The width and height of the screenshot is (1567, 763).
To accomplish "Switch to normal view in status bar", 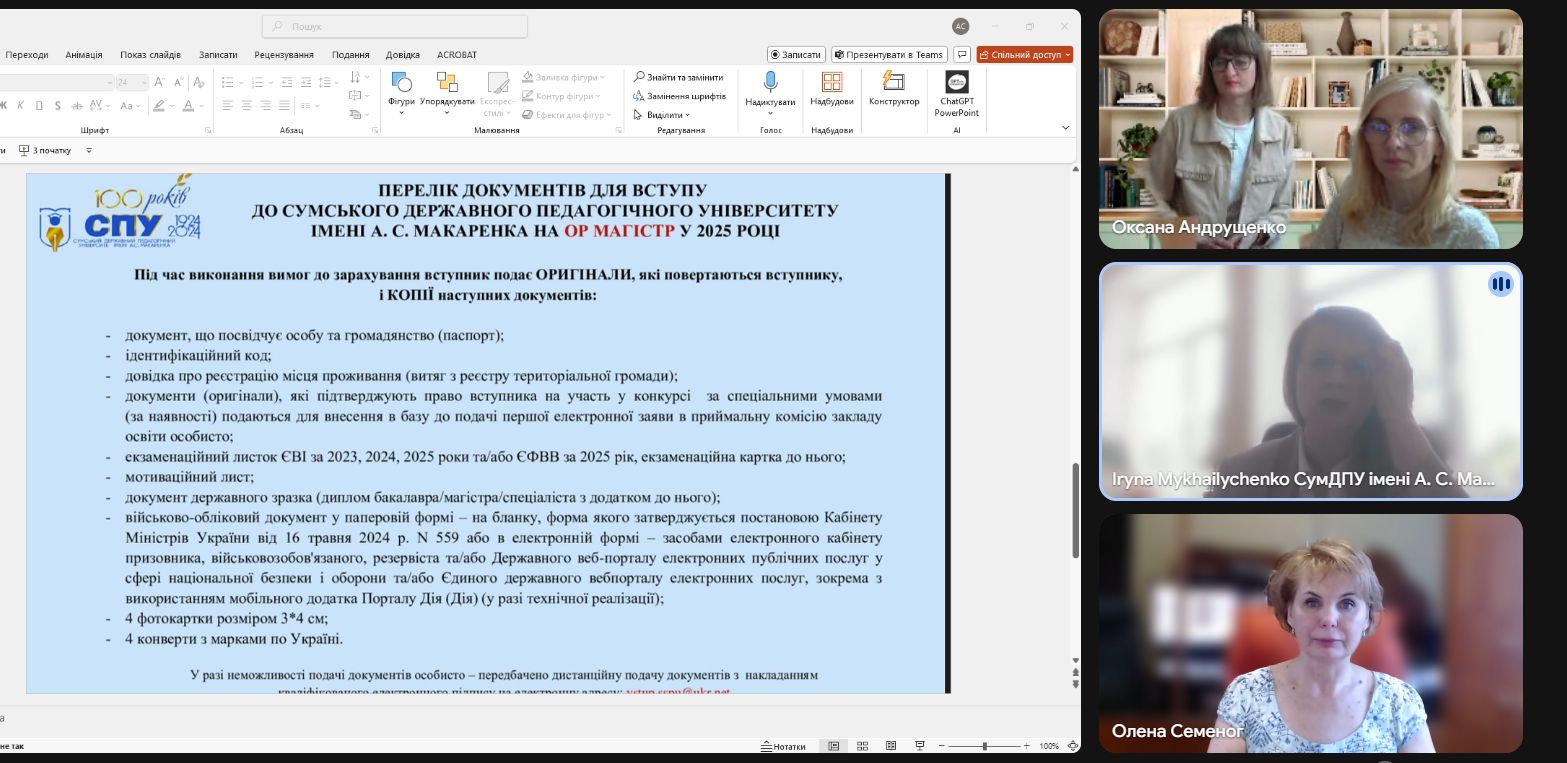I will [x=833, y=746].
